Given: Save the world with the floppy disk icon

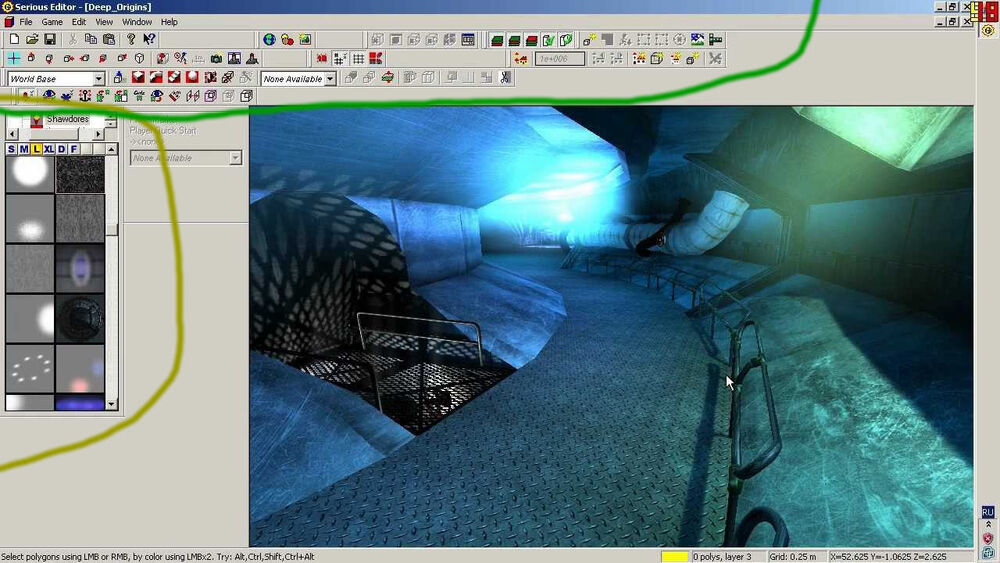Looking at the screenshot, I should 50,40.
